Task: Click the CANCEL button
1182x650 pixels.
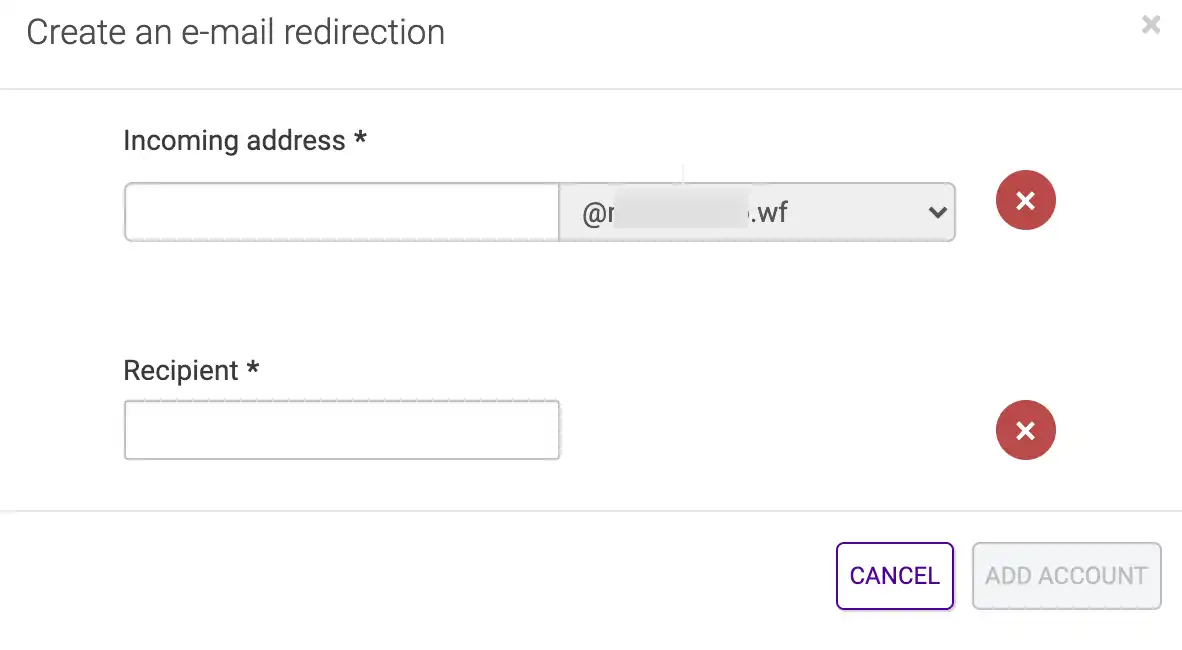Action: (895, 576)
